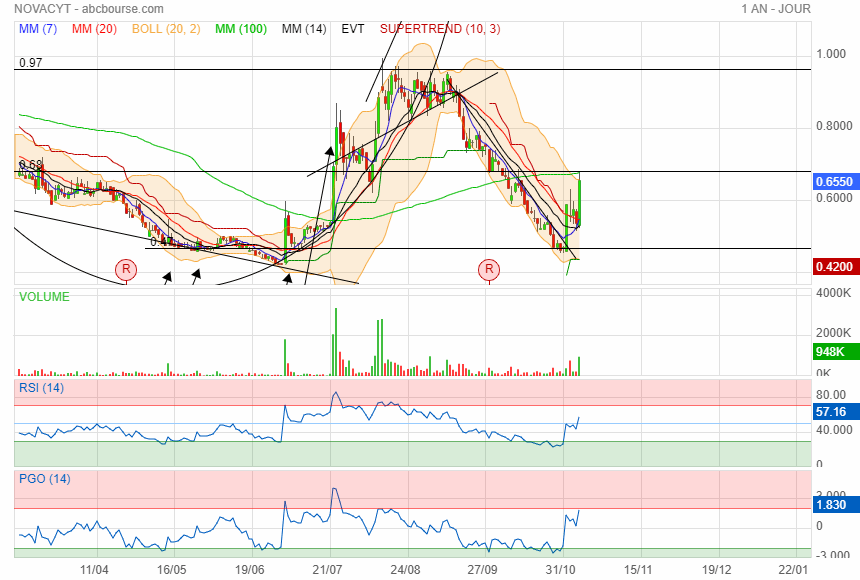860x580 pixels.
Task: Select the MM (100) indicator legend
Action: coord(241,29)
